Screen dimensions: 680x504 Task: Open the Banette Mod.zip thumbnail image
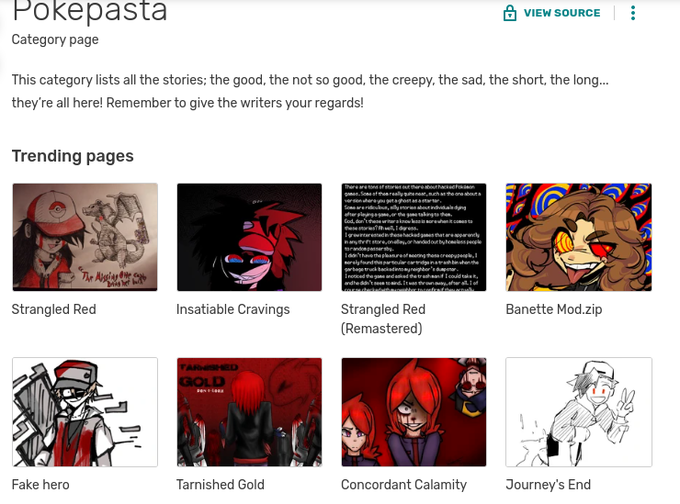579,237
